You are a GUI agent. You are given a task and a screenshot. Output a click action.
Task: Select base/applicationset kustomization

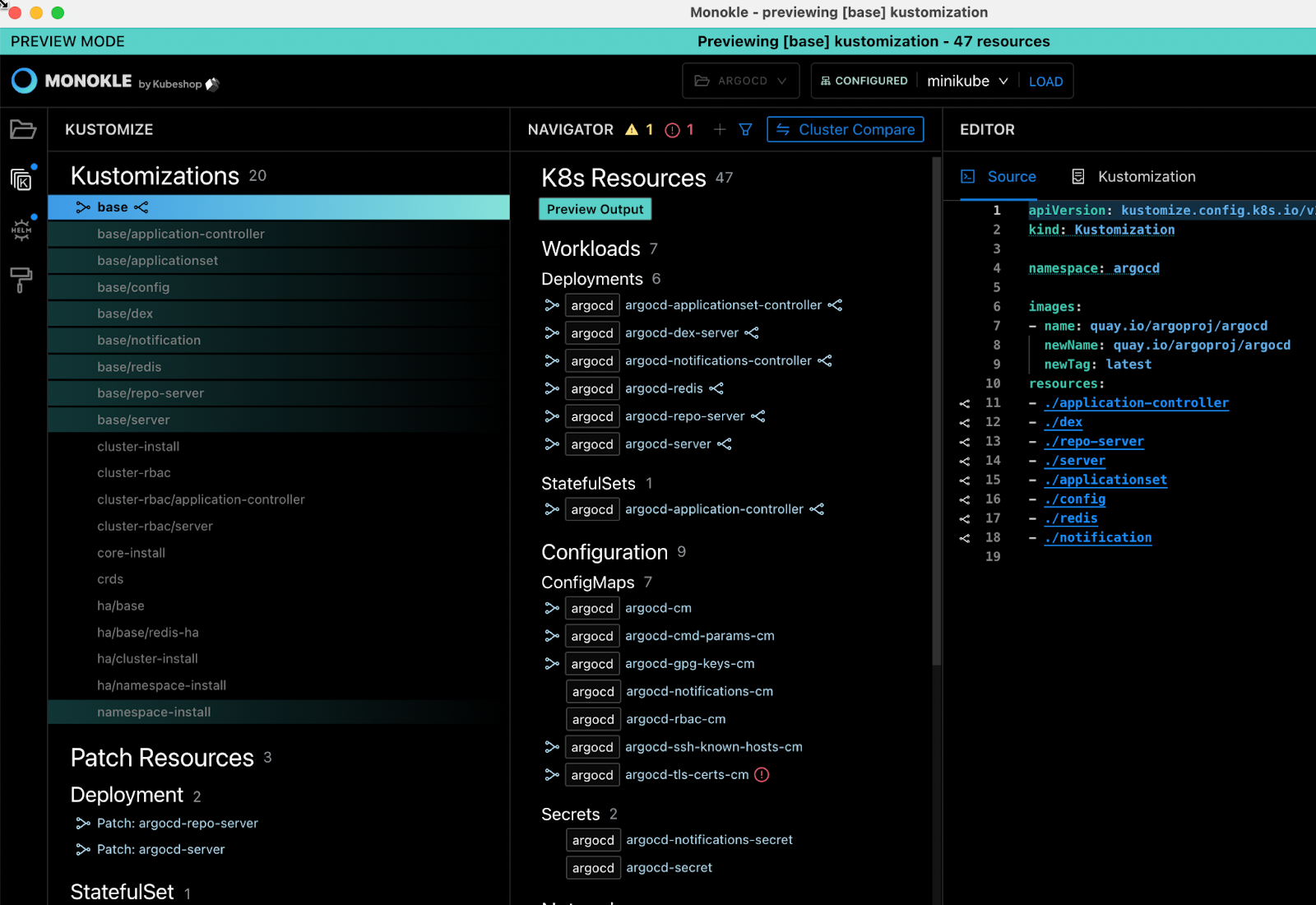(x=279, y=261)
